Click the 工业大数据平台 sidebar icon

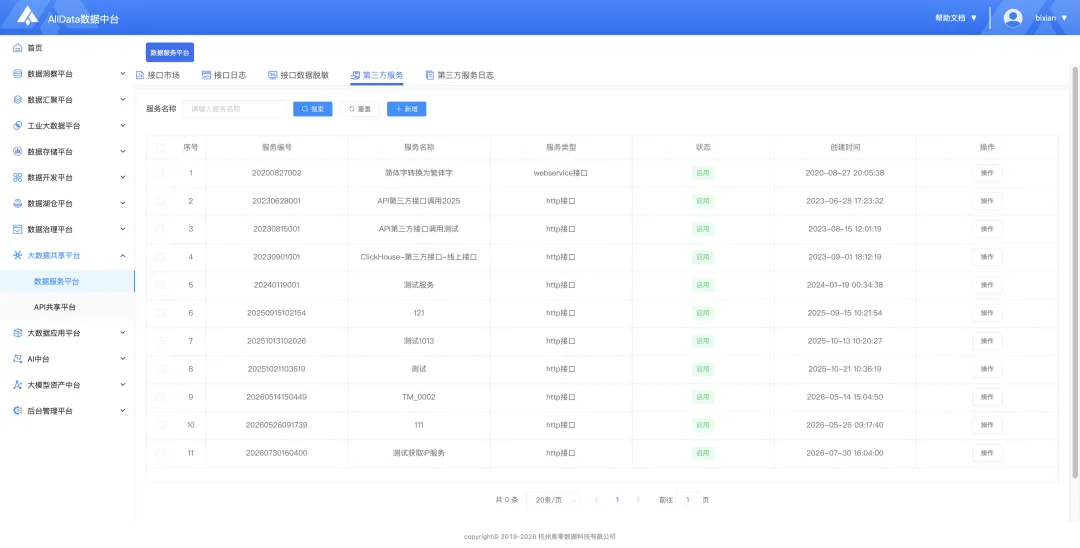[x=18, y=126]
